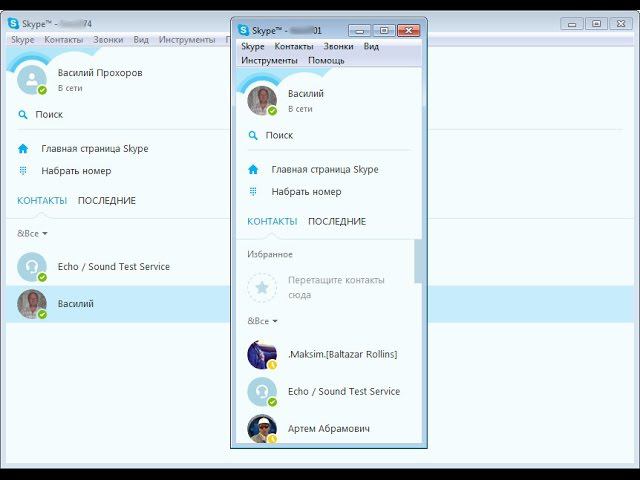Click the search magnifier icon in the front window
The width and height of the screenshot is (640, 480).
point(253,135)
